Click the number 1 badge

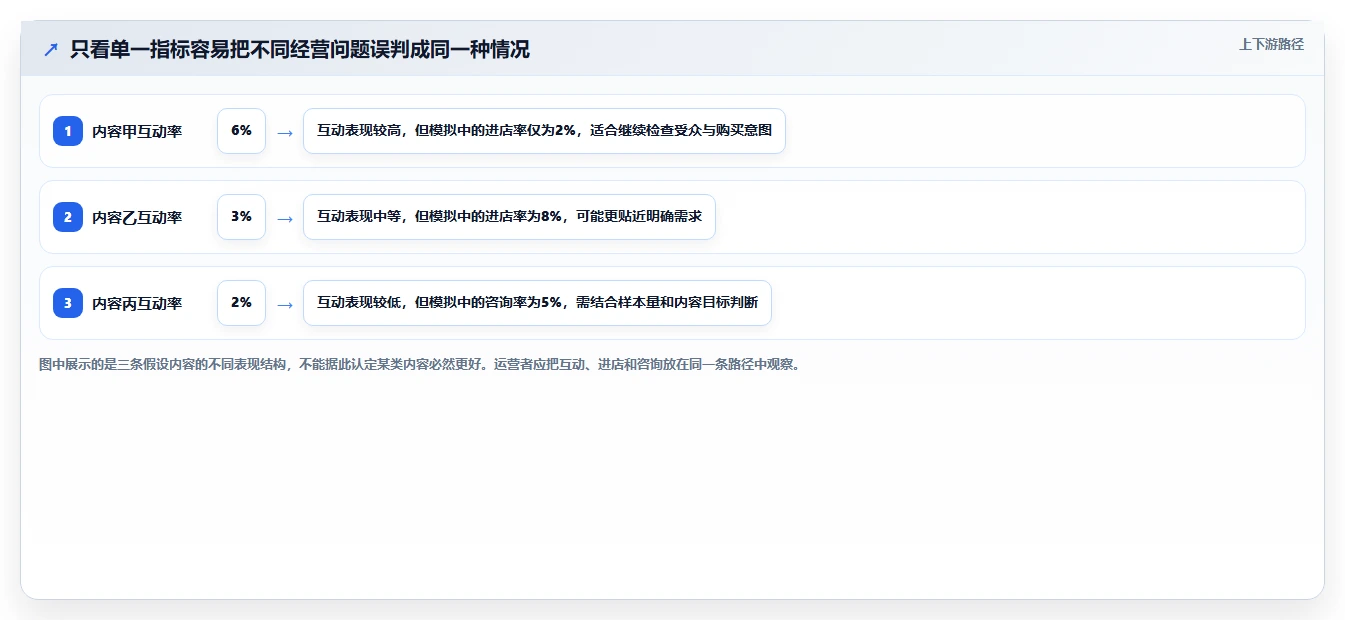pos(68,131)
